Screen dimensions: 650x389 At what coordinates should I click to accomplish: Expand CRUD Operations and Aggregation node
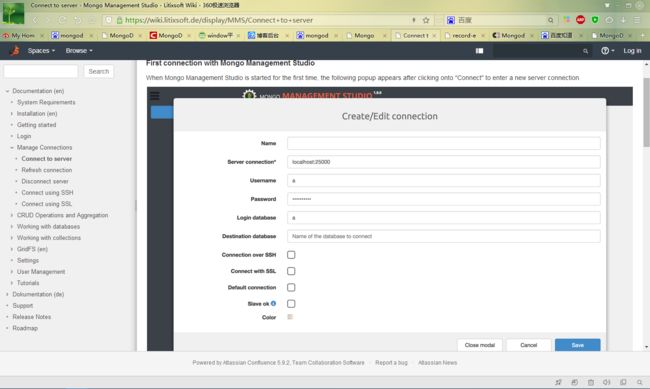12,215
